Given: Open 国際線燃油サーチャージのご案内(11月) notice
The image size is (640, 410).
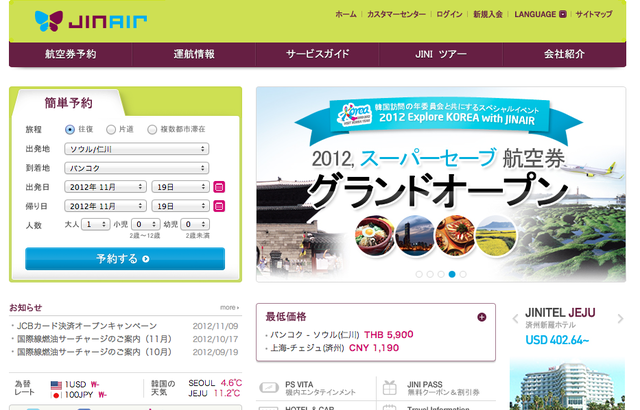Looking at the screenshot, I should [94, 339].
